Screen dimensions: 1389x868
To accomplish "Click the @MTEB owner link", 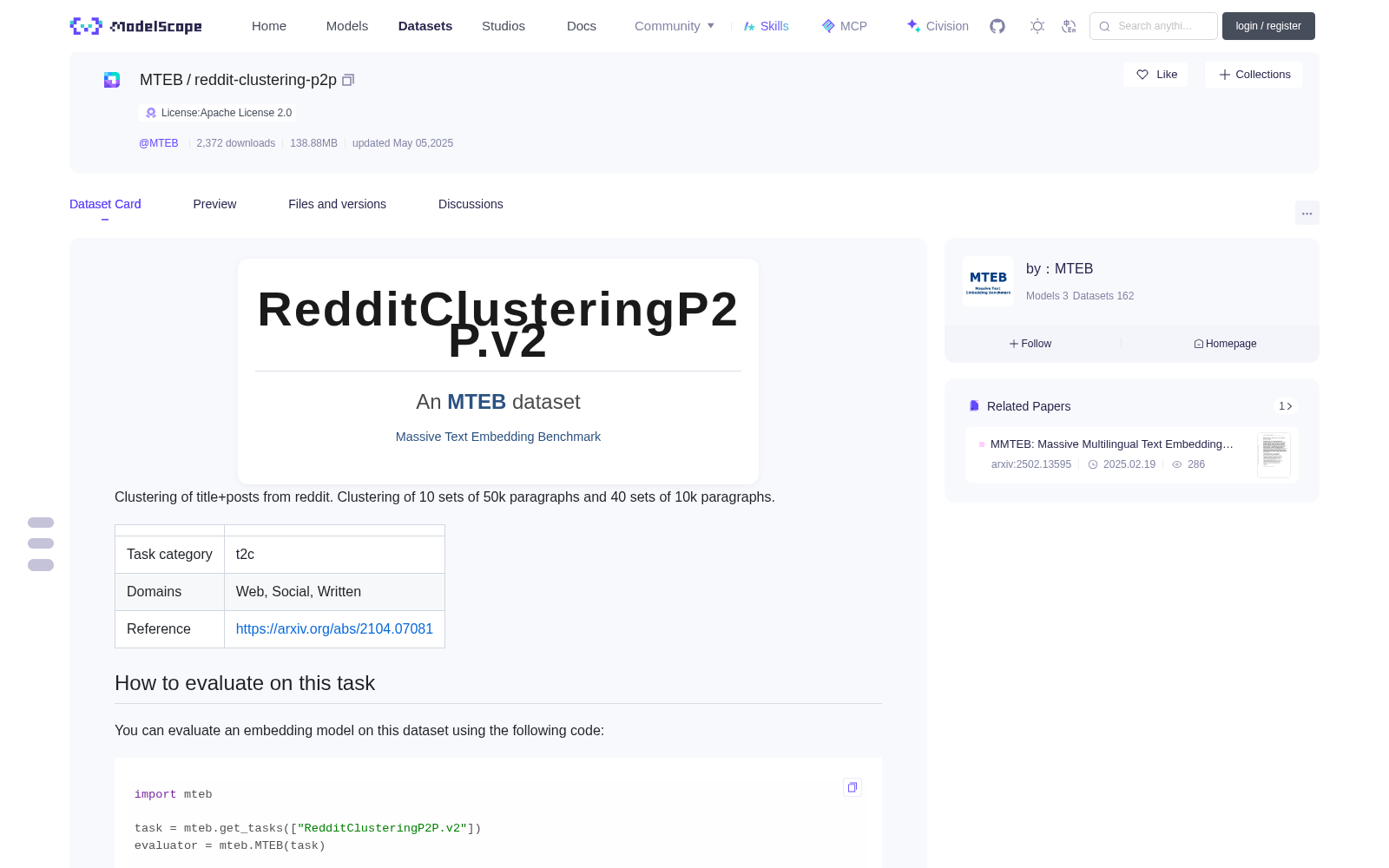I will (159, 143).
